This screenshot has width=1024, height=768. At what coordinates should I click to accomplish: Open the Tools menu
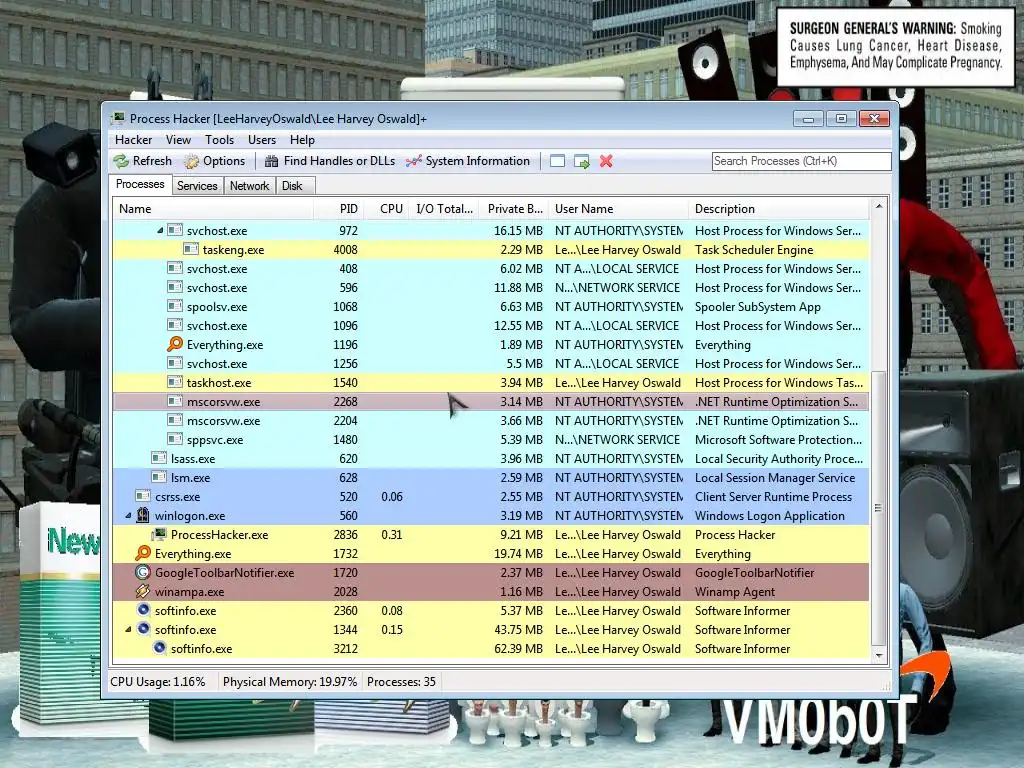pyautogui.click(x=219, y=140)
